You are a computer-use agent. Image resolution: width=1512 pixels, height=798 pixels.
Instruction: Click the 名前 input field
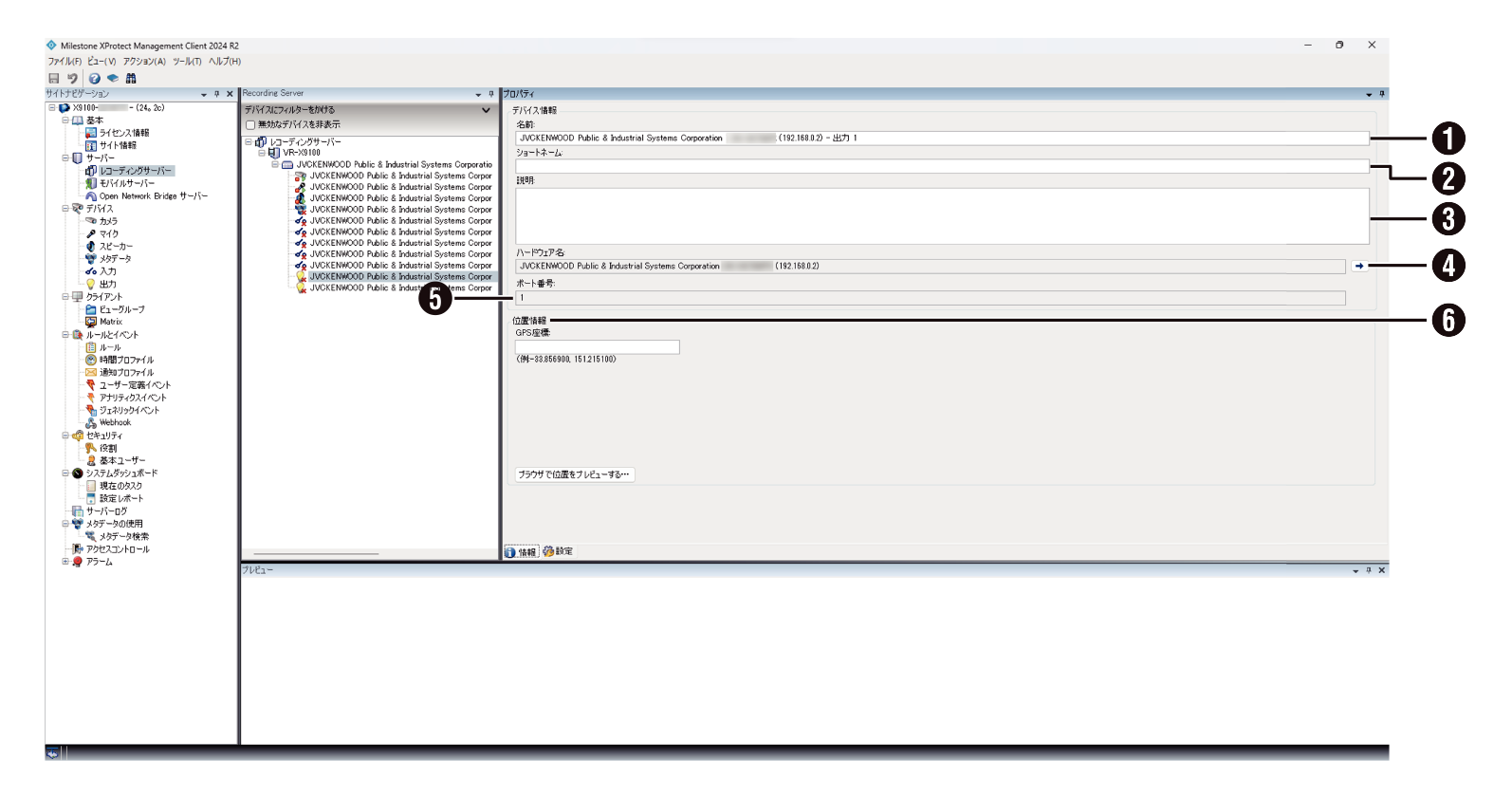click(x=942, y=139)
